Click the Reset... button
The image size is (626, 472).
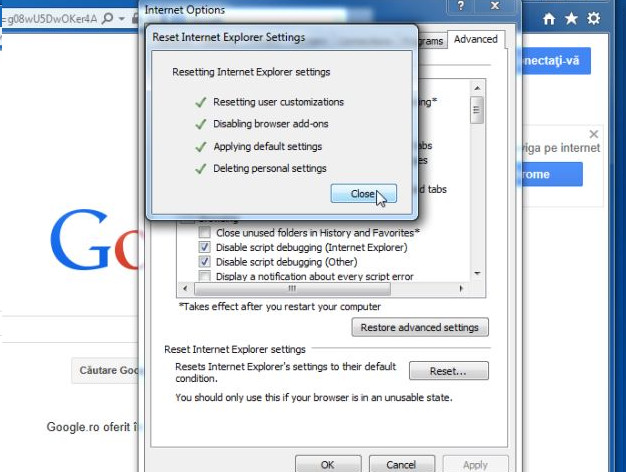tap(448, 371)
